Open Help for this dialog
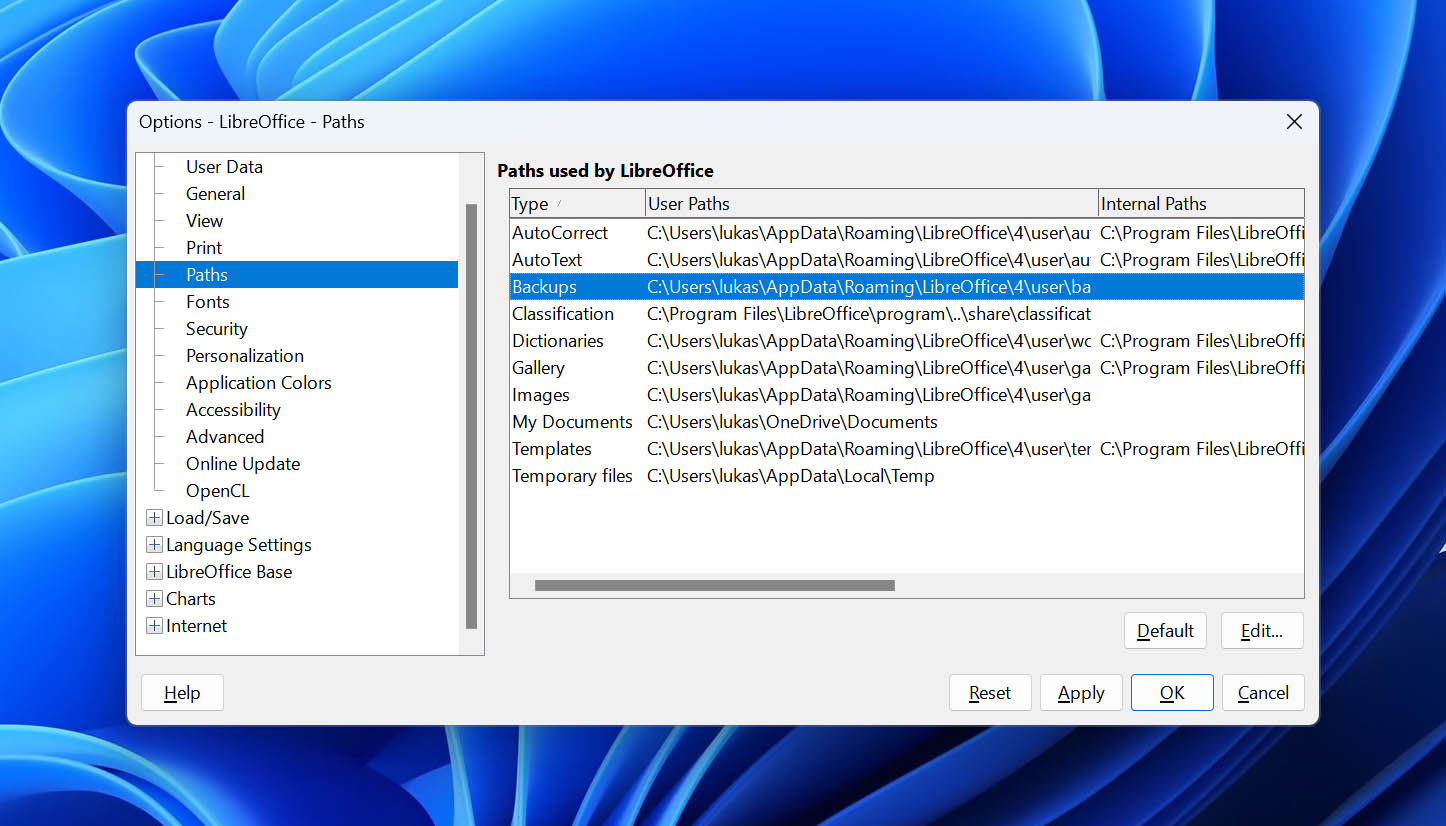Image resolution: width=1446 pixels, height=826 pixels. (x=182, y=693)
